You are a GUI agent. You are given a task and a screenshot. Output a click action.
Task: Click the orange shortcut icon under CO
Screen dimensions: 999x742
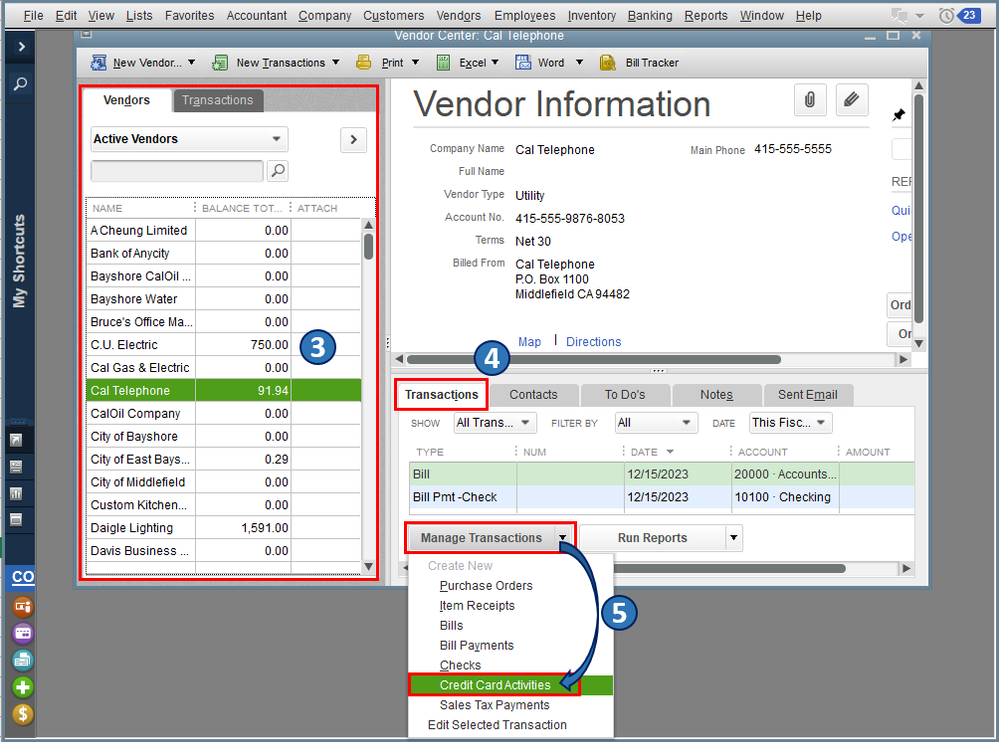(x=22, y=606)
